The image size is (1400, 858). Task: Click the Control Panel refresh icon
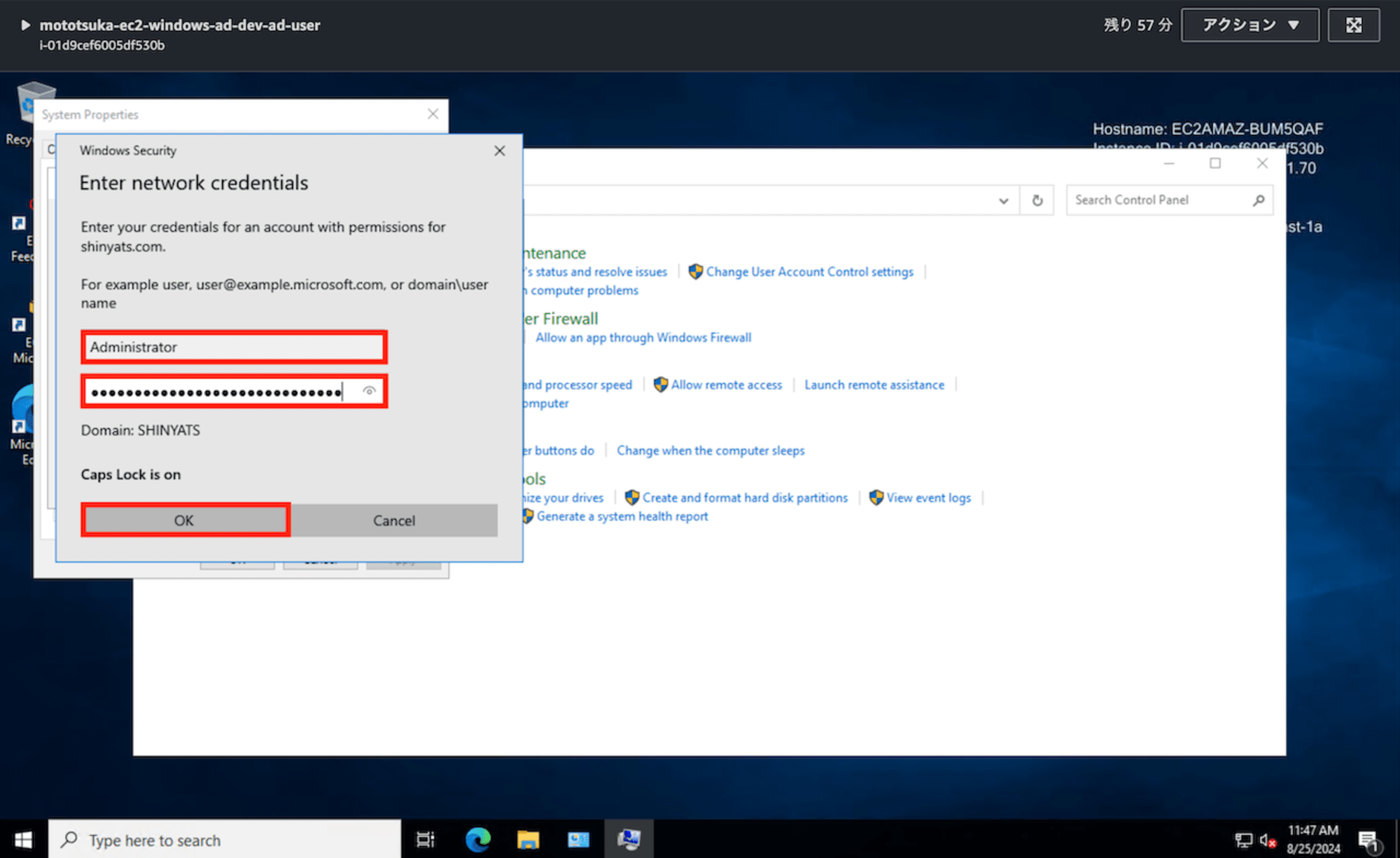[1038, 199]
